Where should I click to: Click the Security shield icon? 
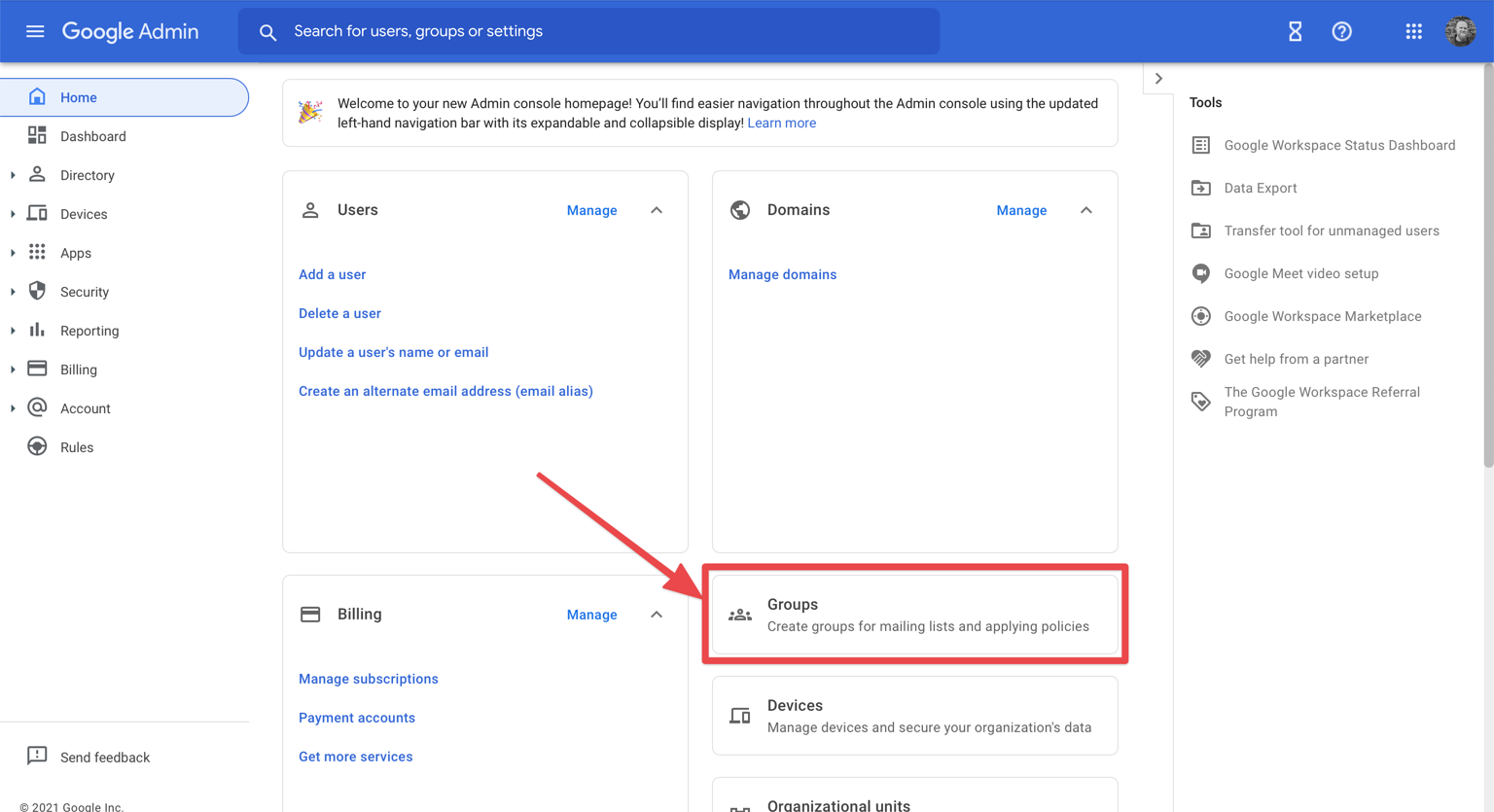pyautogui.click(x=37, y=291)
